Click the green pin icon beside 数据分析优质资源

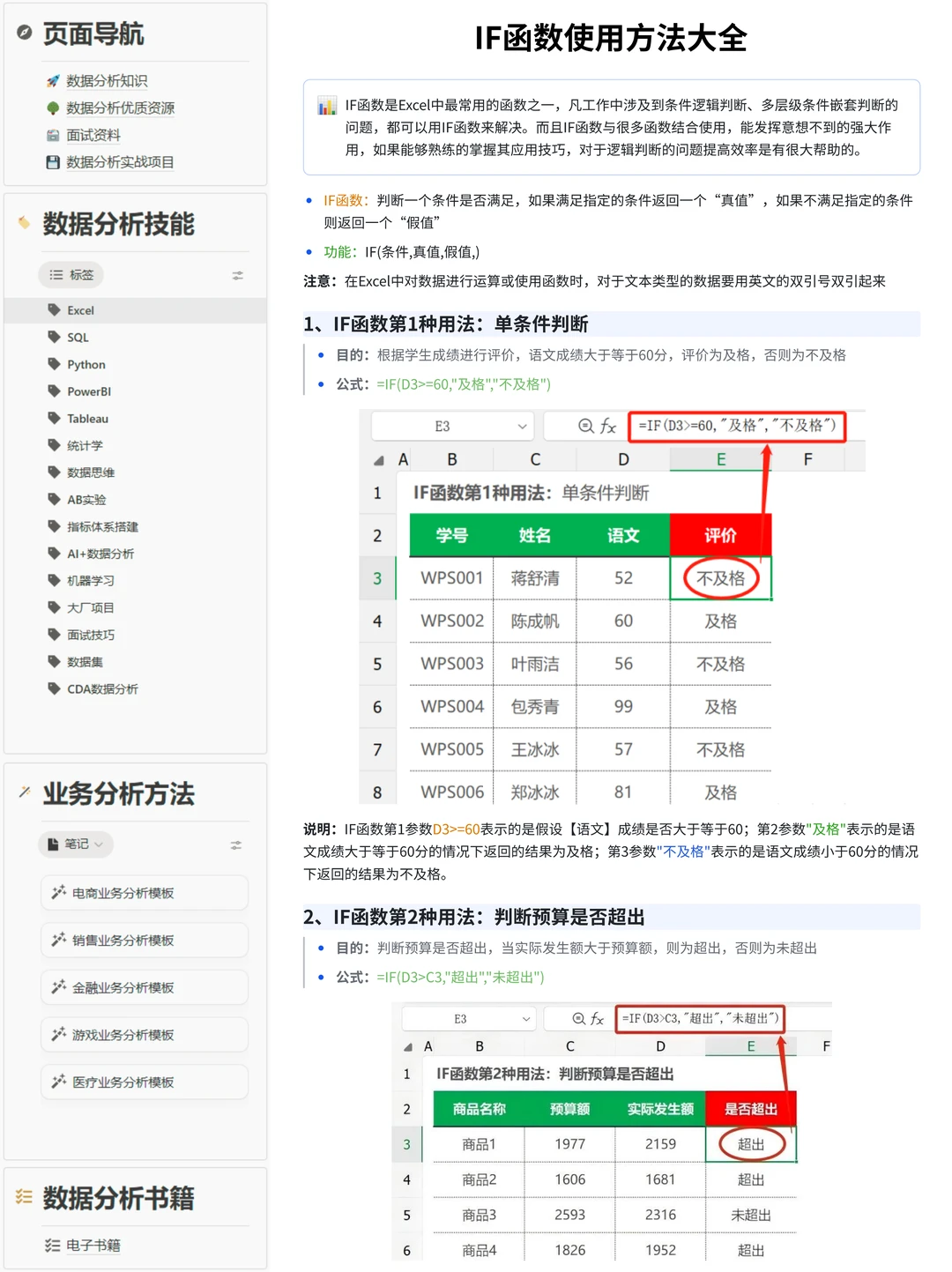53,108
